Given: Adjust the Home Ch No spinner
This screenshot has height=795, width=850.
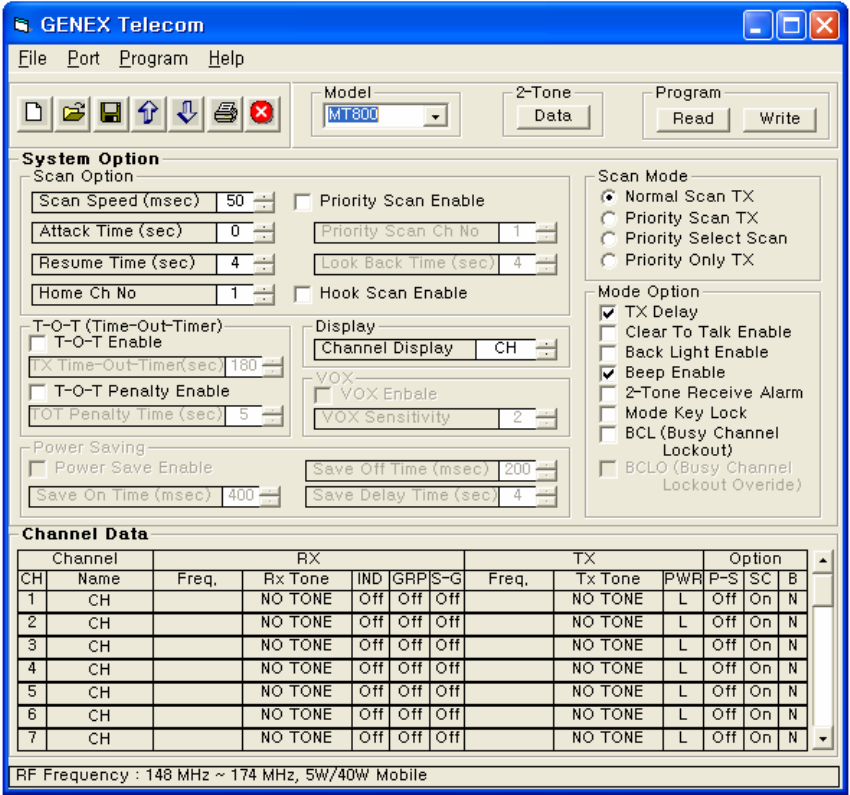Looking at the screenshot, I should point(264,294).
